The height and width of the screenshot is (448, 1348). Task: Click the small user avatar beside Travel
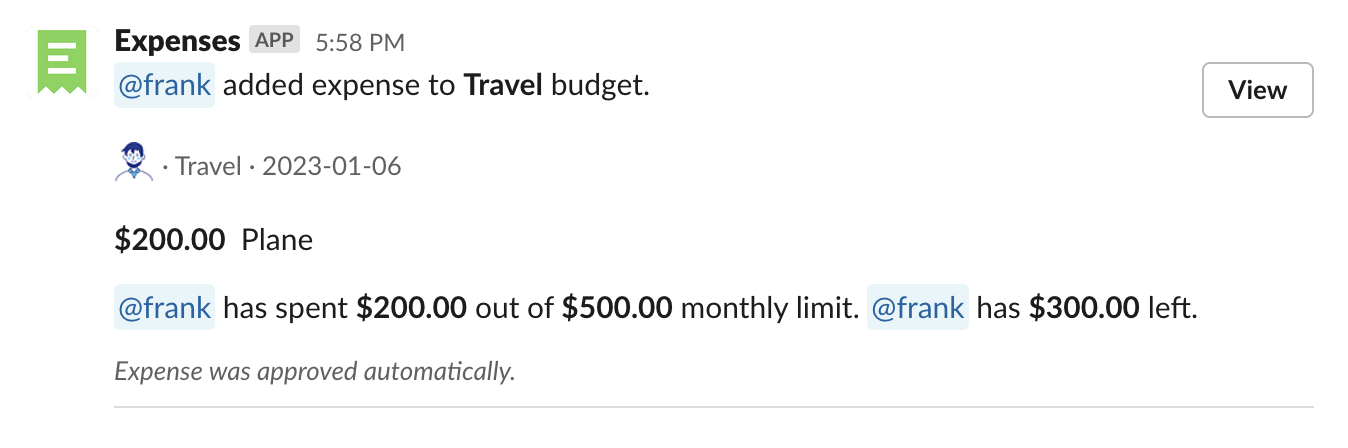pyautogui.click(x=134, y=163)
